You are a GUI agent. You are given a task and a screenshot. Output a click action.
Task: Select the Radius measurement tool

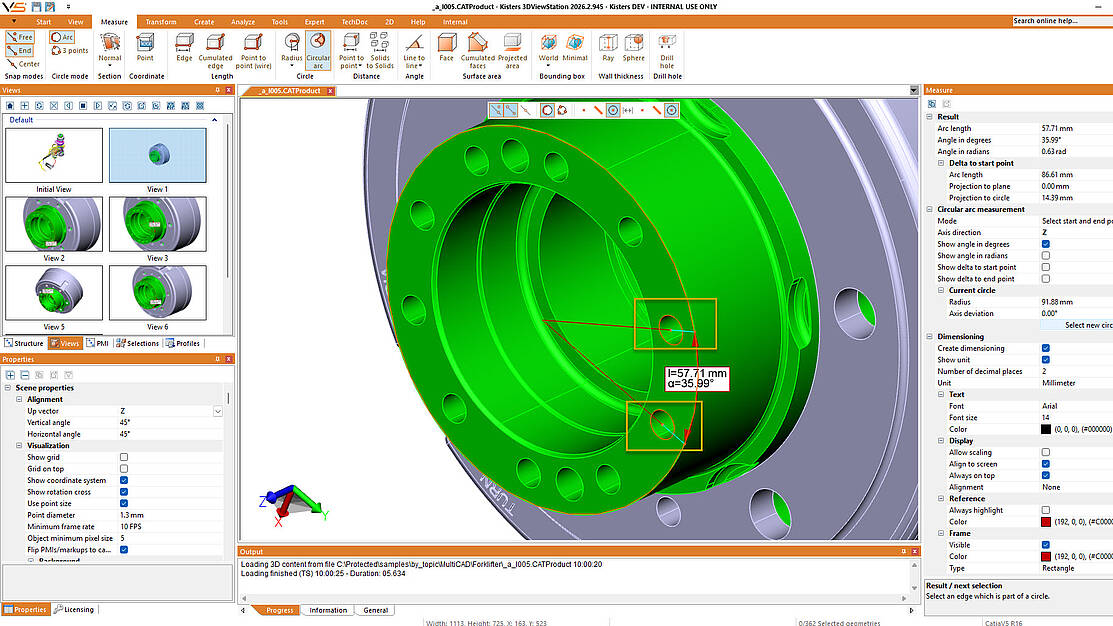[x=292, y=50]
